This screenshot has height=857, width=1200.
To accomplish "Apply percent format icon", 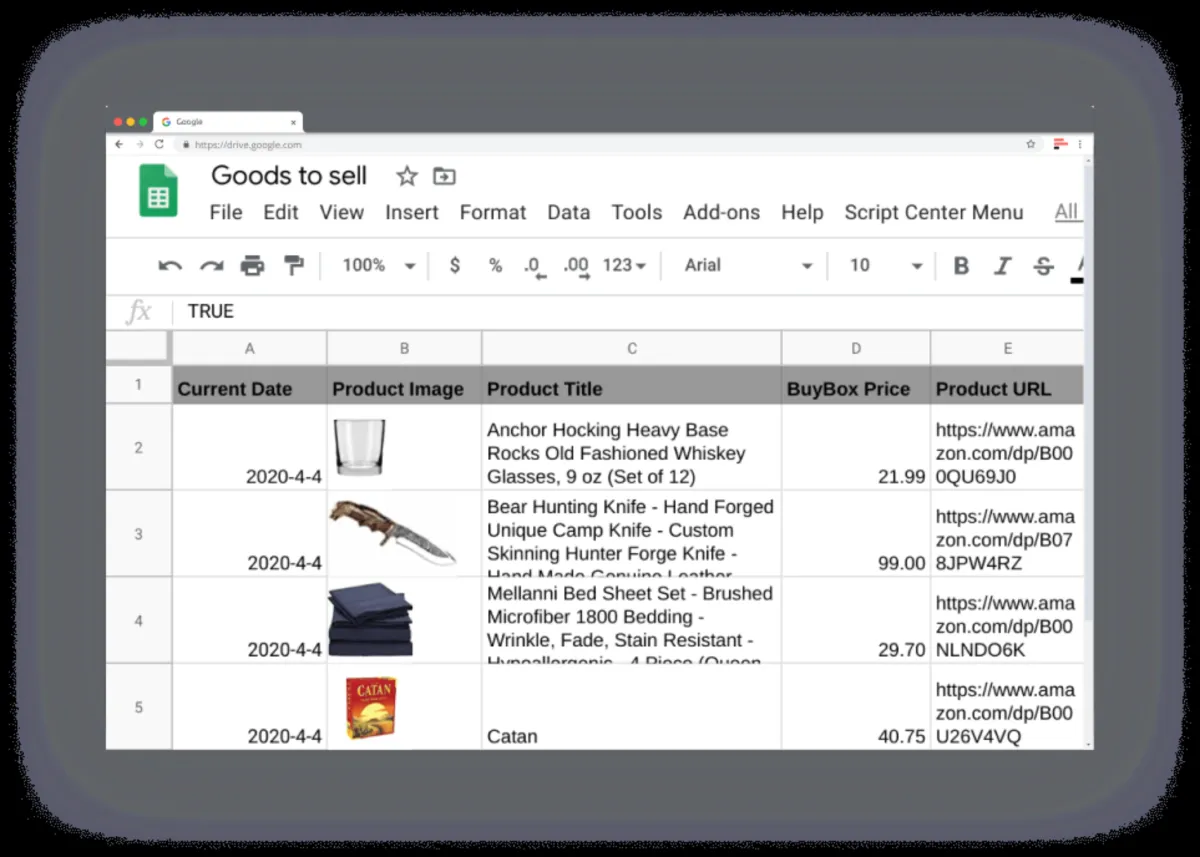I will [x=495, y=265].
